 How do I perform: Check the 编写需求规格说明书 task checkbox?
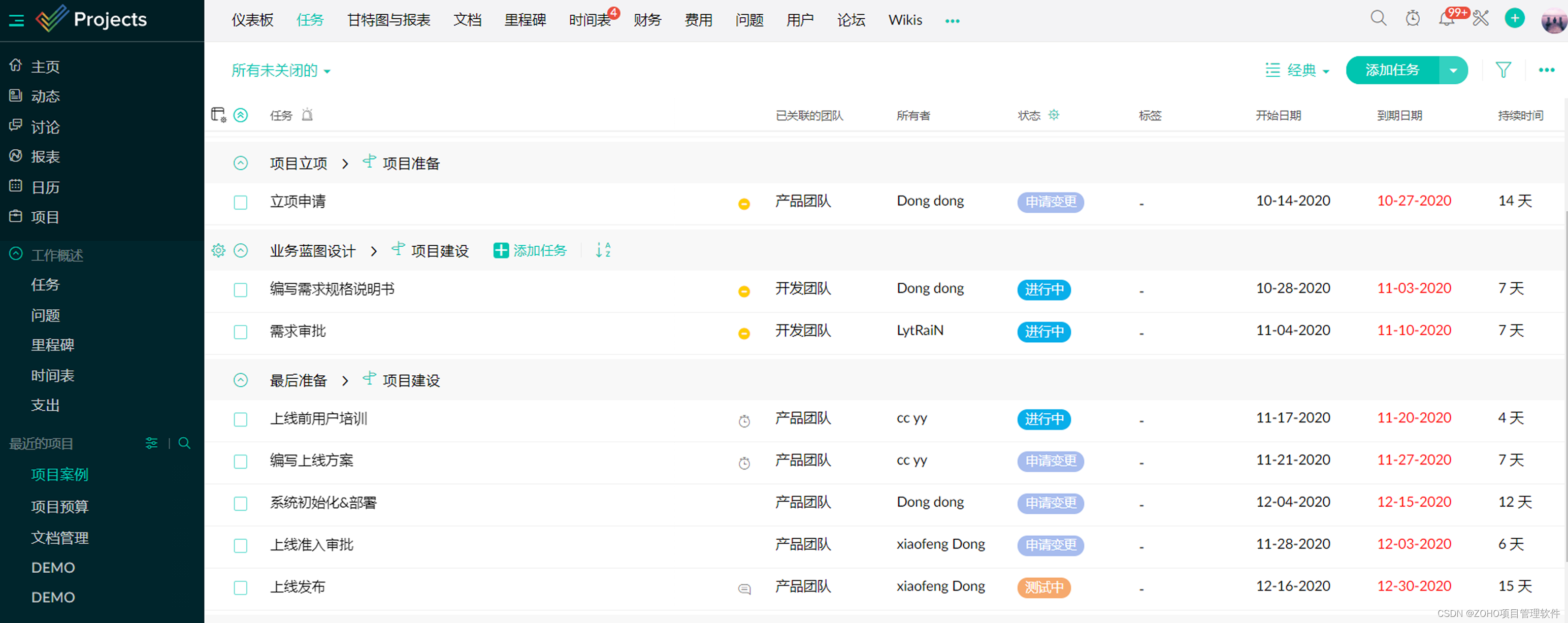coord(241,289)
